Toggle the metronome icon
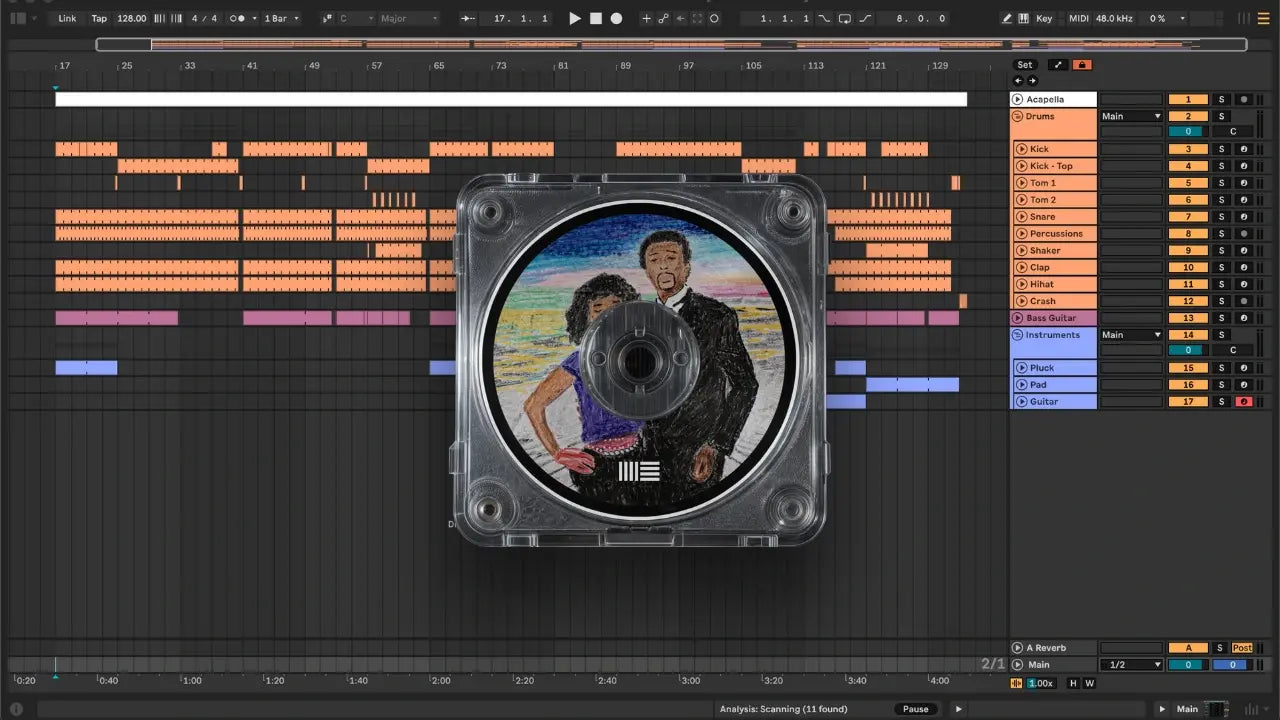Screen dimensions: 1280x720 (239, 18)
